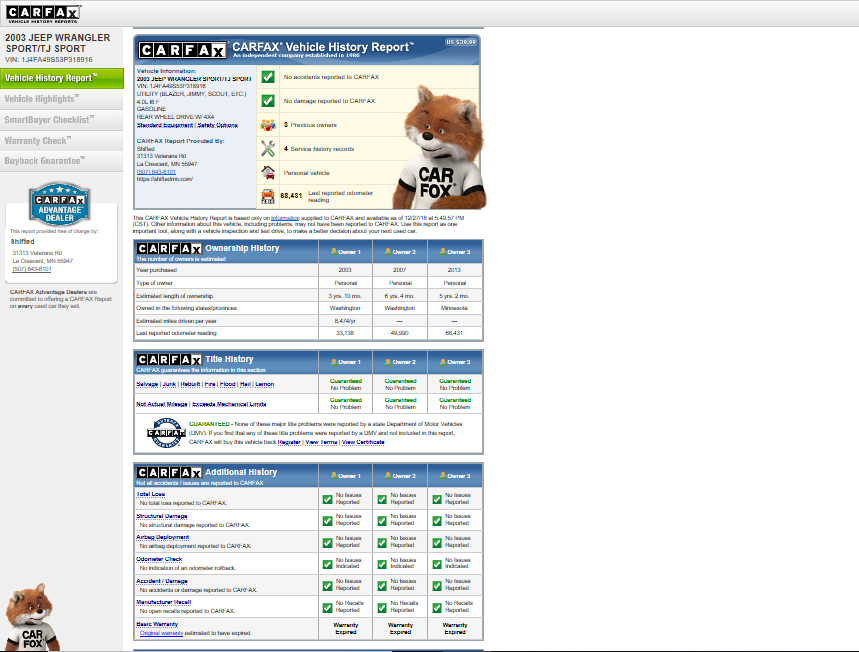Click the Not Actual Mileage link
The image size is (859, 652).
pyautogui.click(x=162, y=404)
